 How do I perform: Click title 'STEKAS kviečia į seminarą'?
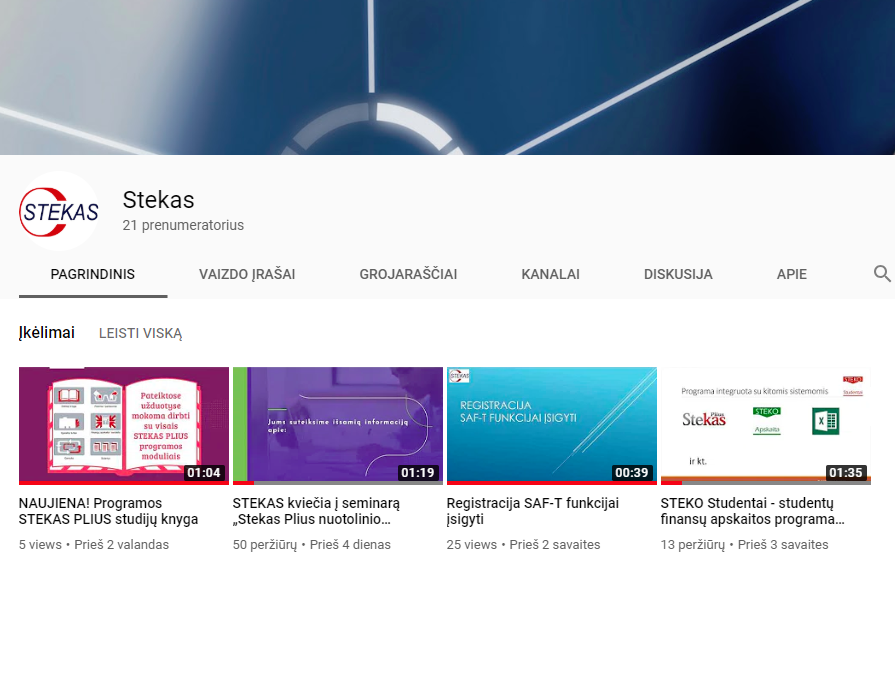pyautogui.click(x=316, y=511)
